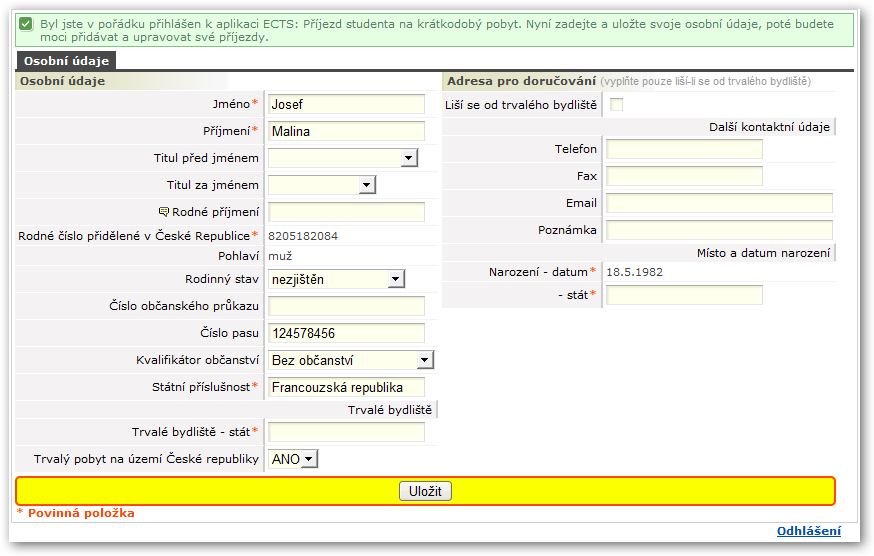Screen dimensions: 874x556
Task: Click the Poznámka input field
Action: pyautogui.click(x=719, y=230)
